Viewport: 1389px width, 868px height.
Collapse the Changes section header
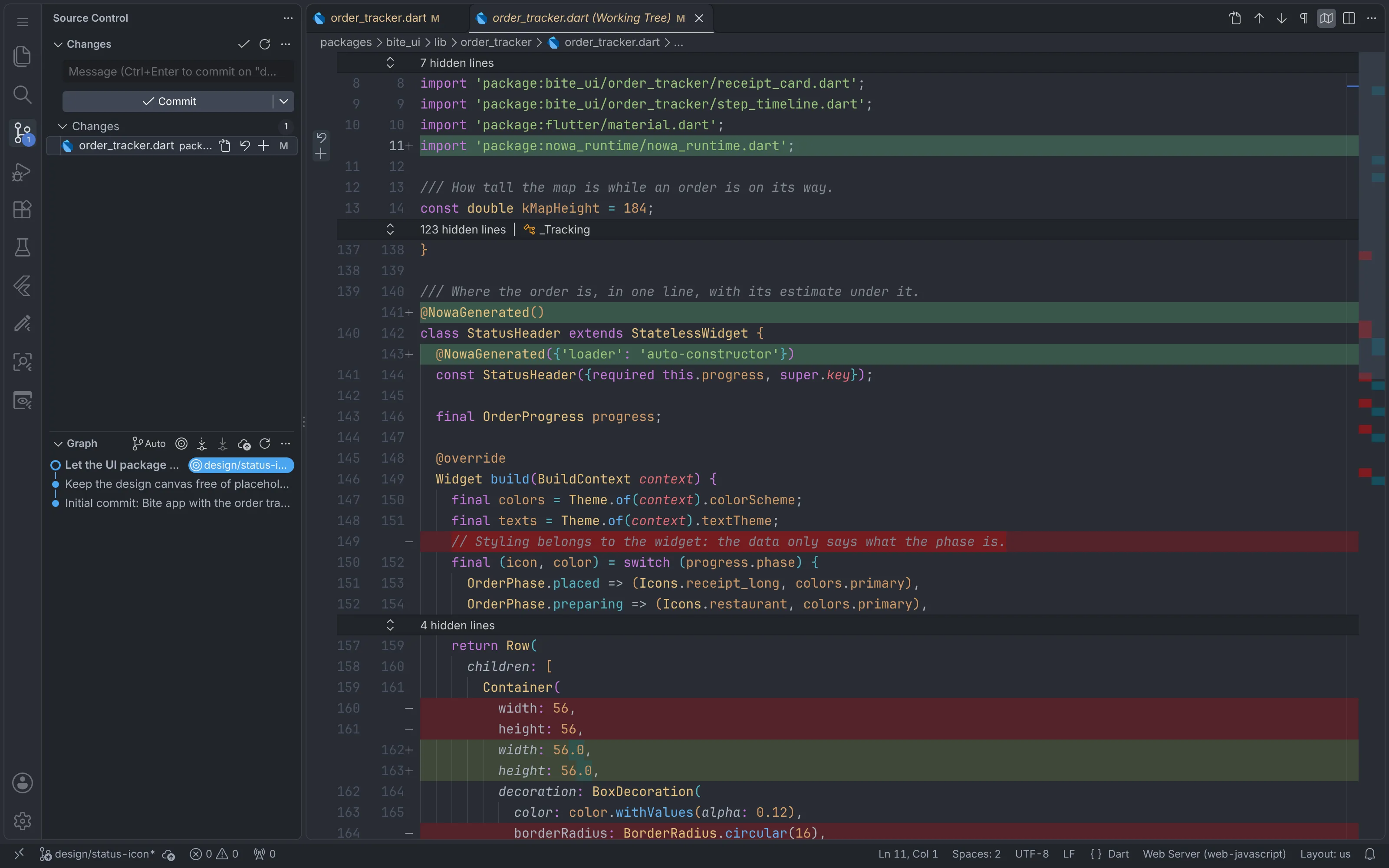pyautogui.click(x=58, y=44)
